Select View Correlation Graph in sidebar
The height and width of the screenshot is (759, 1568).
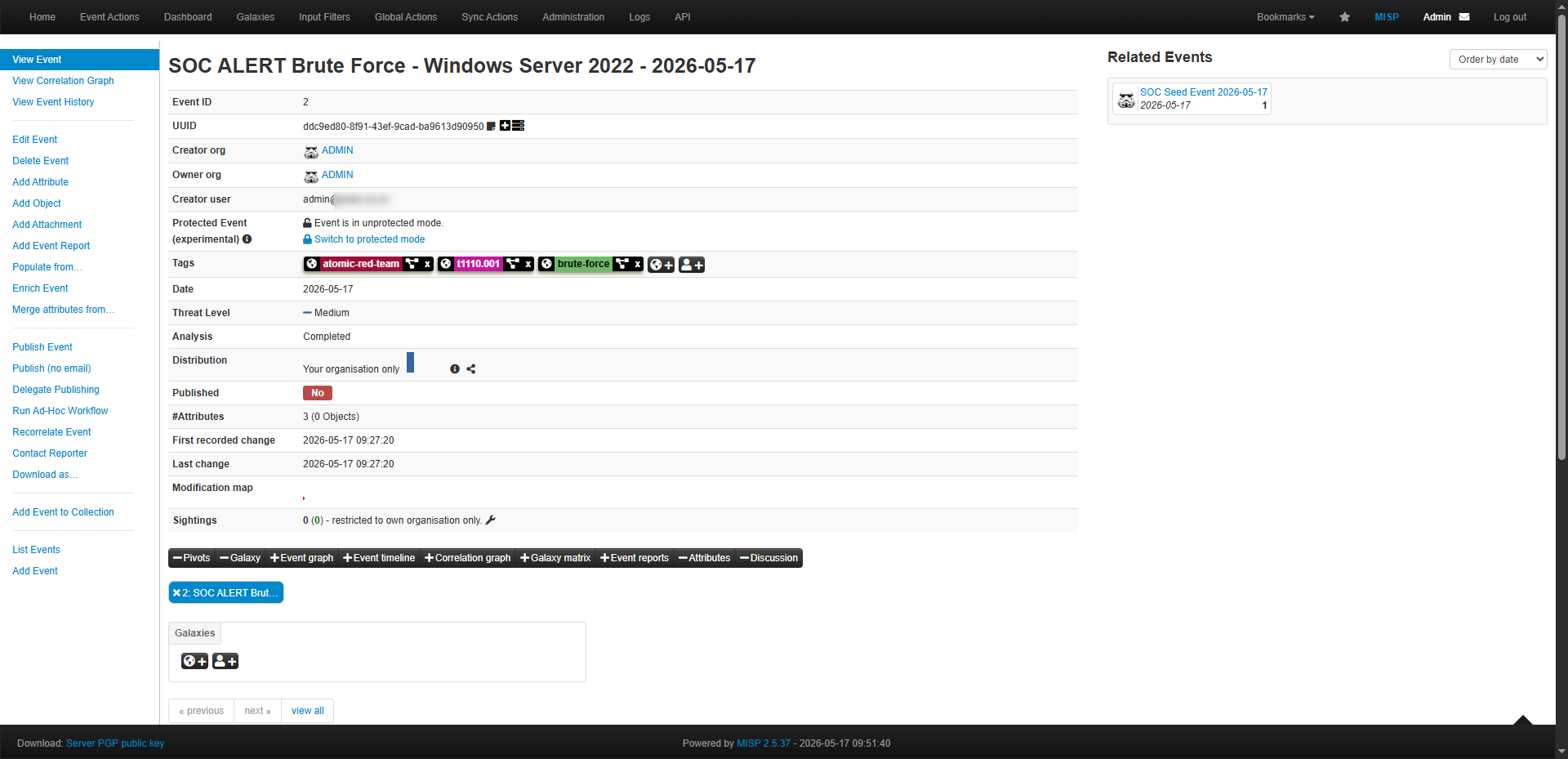coord(63,81)
